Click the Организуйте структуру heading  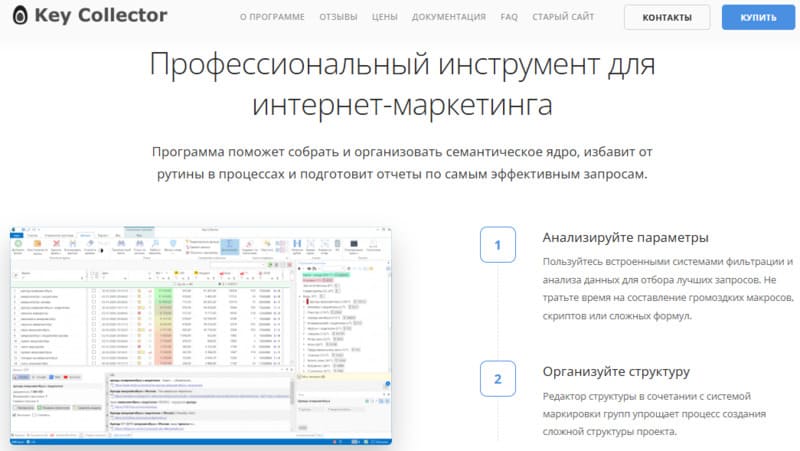[x=616, y=372]
